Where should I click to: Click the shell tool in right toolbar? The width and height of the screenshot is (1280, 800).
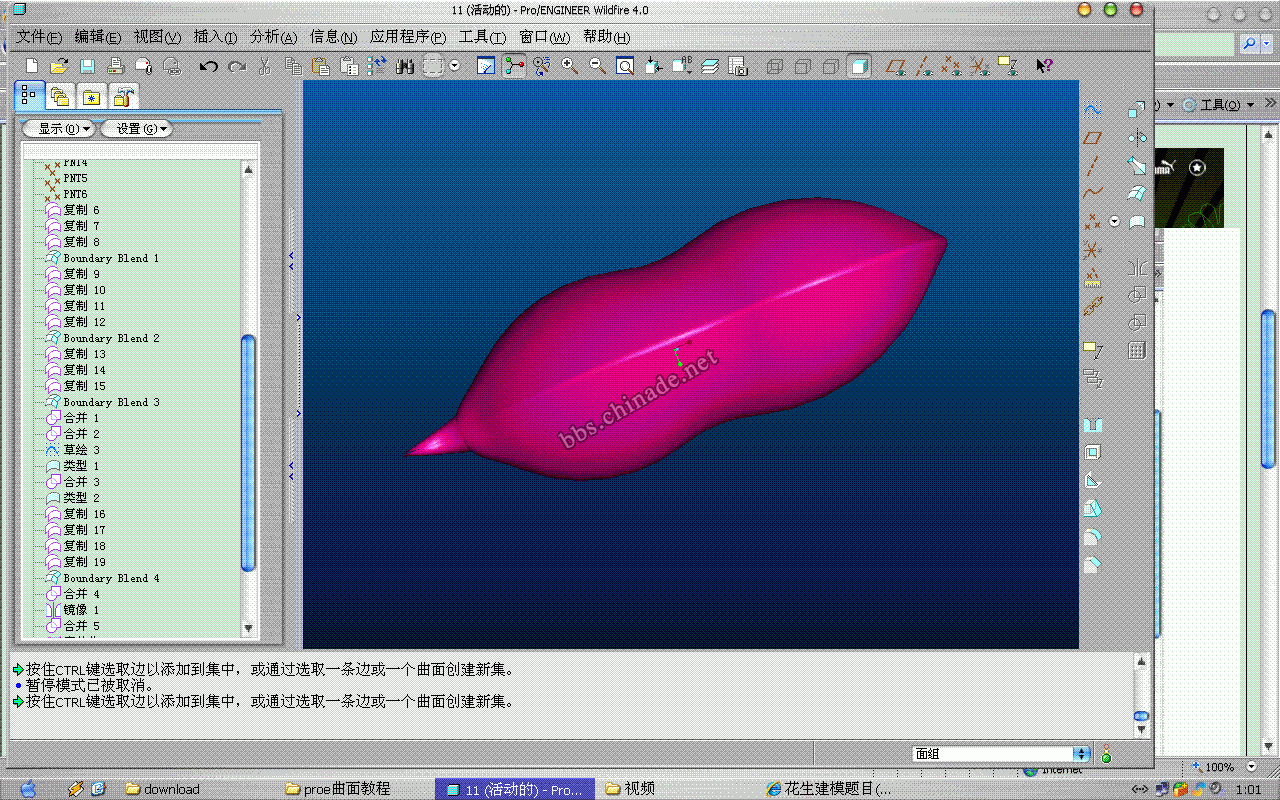pyautogui.click(x=1093, y=453)
